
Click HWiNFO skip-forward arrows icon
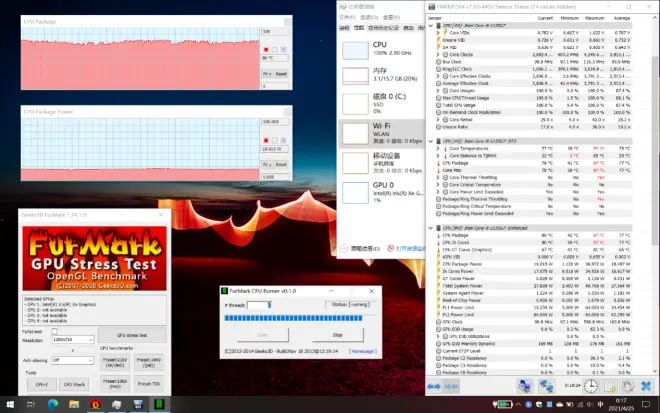click(x=451, y=386)
